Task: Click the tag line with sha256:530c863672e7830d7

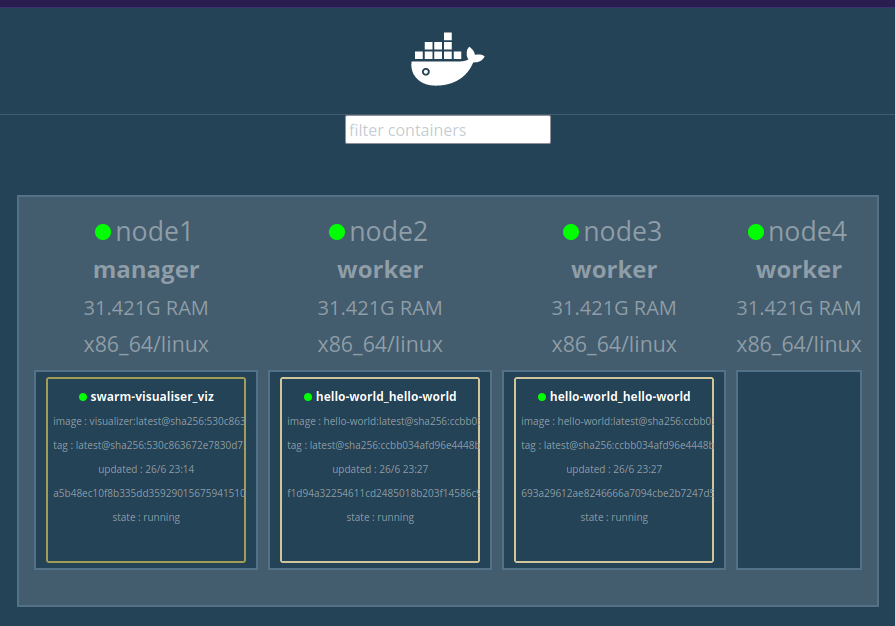Action: click(x=149, y=445)
